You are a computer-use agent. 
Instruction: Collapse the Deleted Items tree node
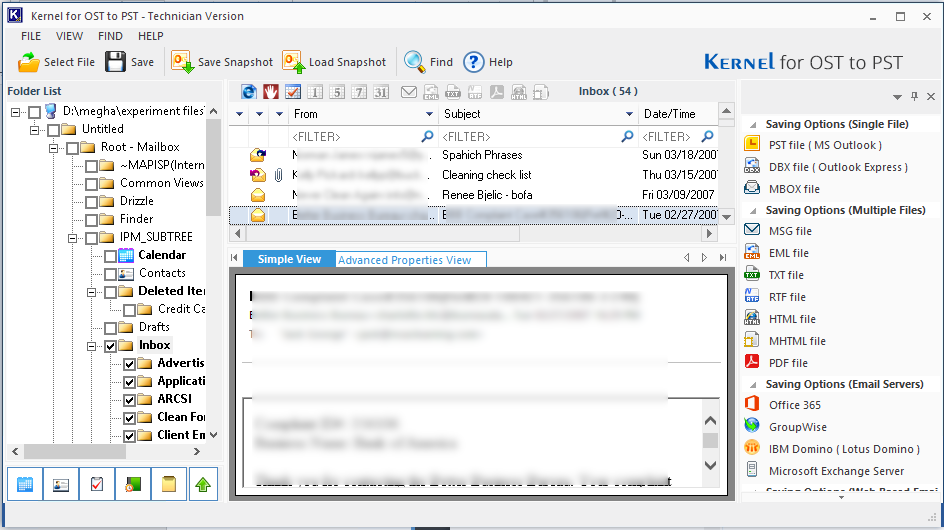point(92,293)
